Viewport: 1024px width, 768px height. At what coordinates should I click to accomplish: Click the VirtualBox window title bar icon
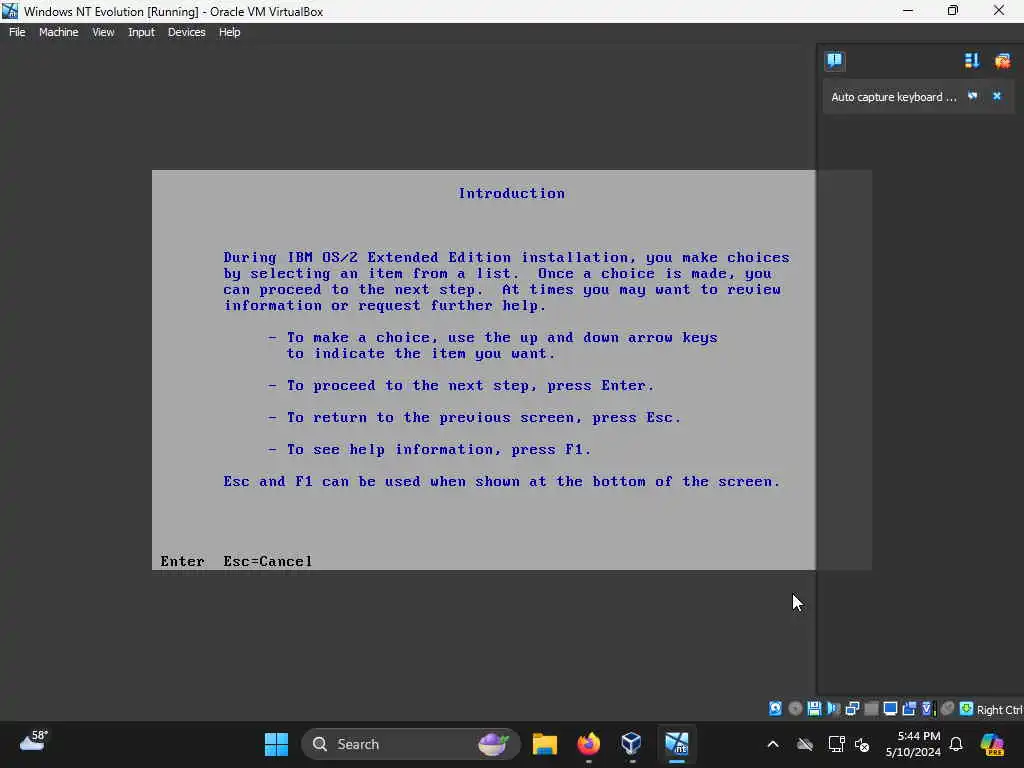point(10,11)
